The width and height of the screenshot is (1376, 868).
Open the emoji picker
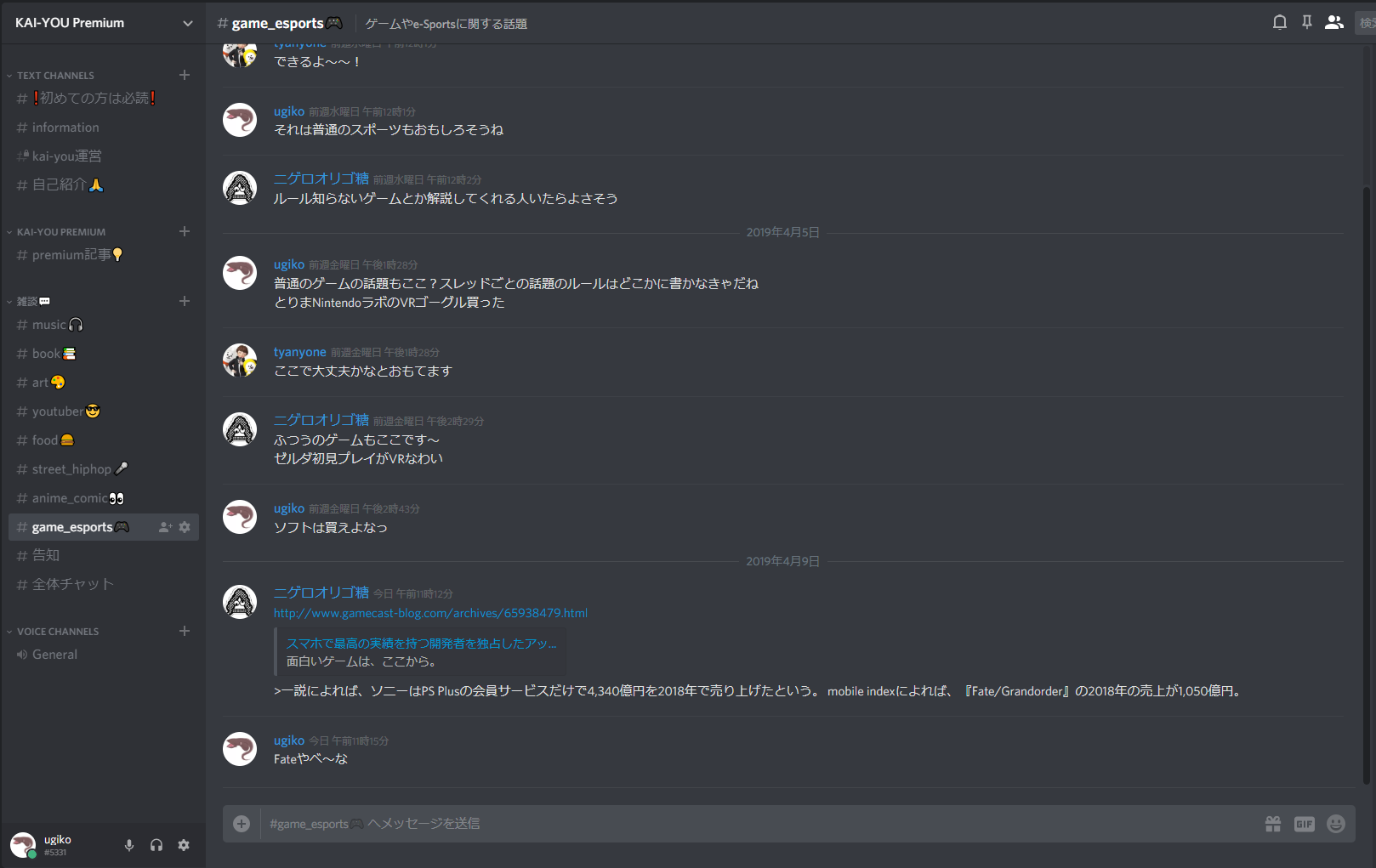[1336, 824]
